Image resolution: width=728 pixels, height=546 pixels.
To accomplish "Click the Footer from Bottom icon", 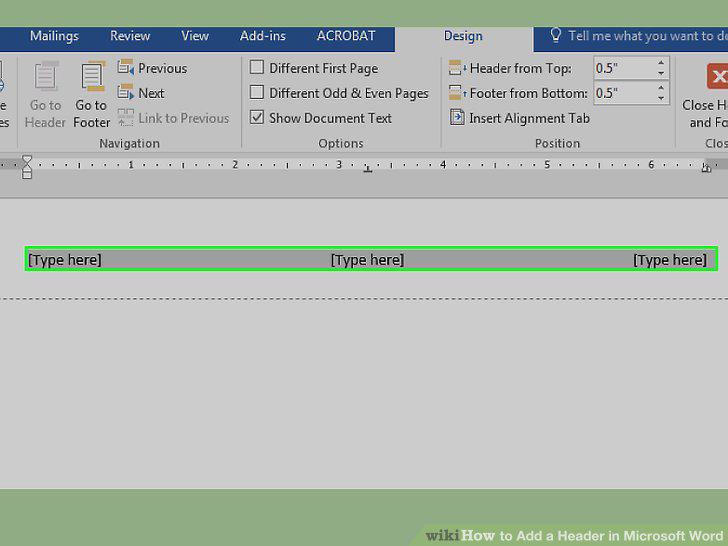I will pos(457,92).
